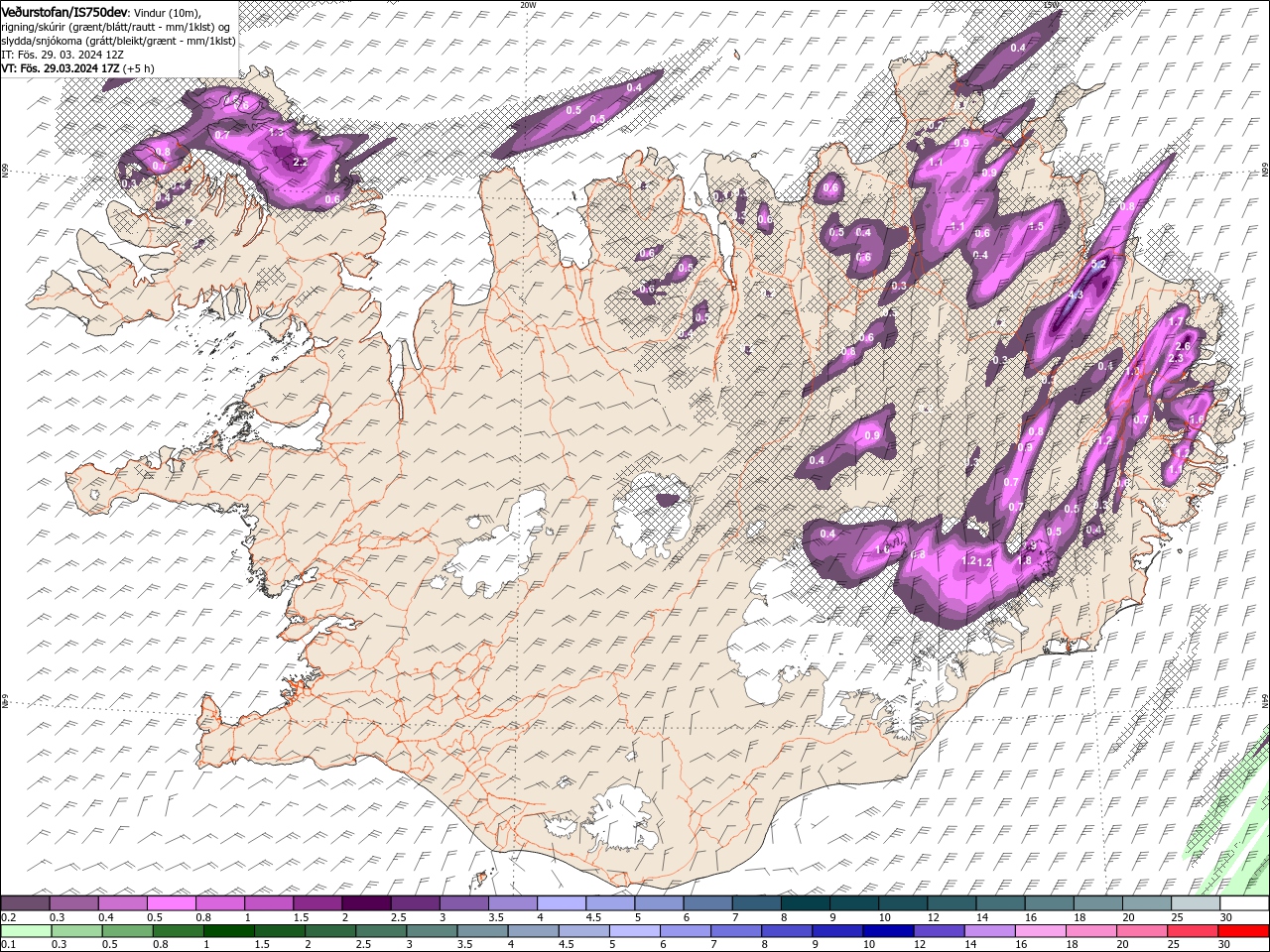Click the '3.5' label in the top legend row

point(495,917)
